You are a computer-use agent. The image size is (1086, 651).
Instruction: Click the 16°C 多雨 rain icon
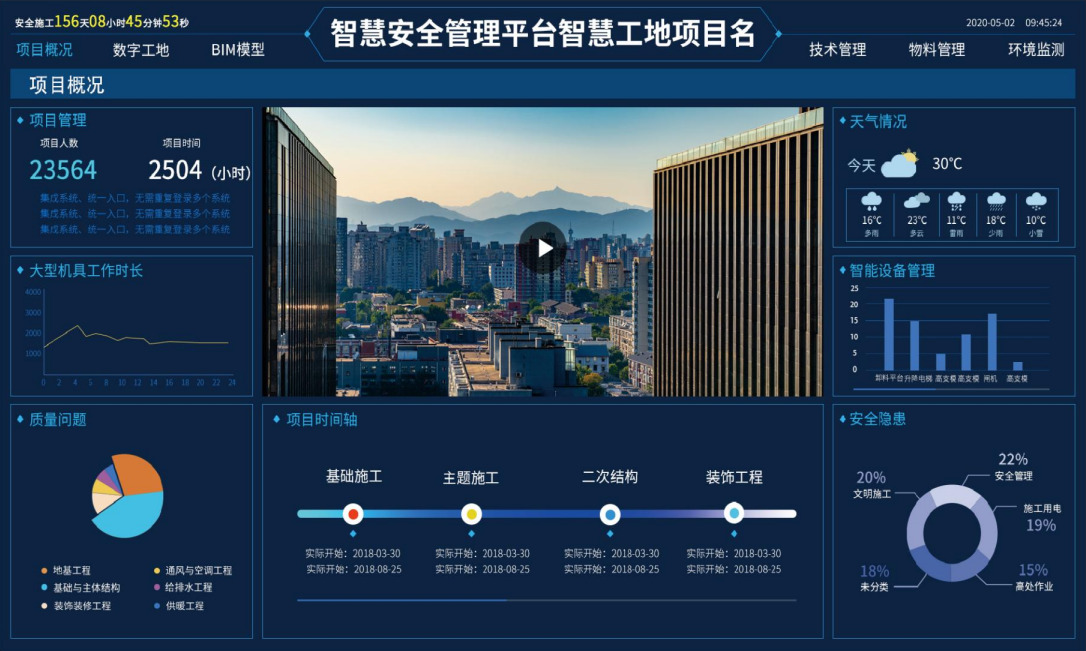(x=872, y=201)
